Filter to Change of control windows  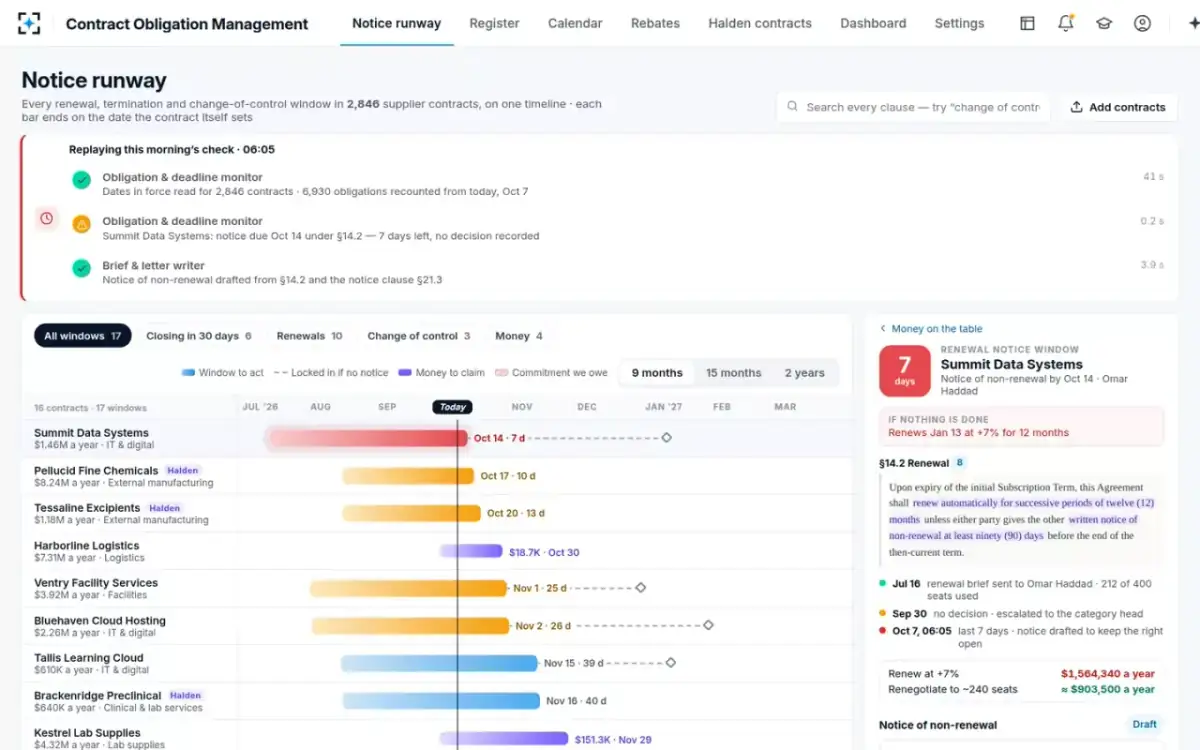(419, 336)
